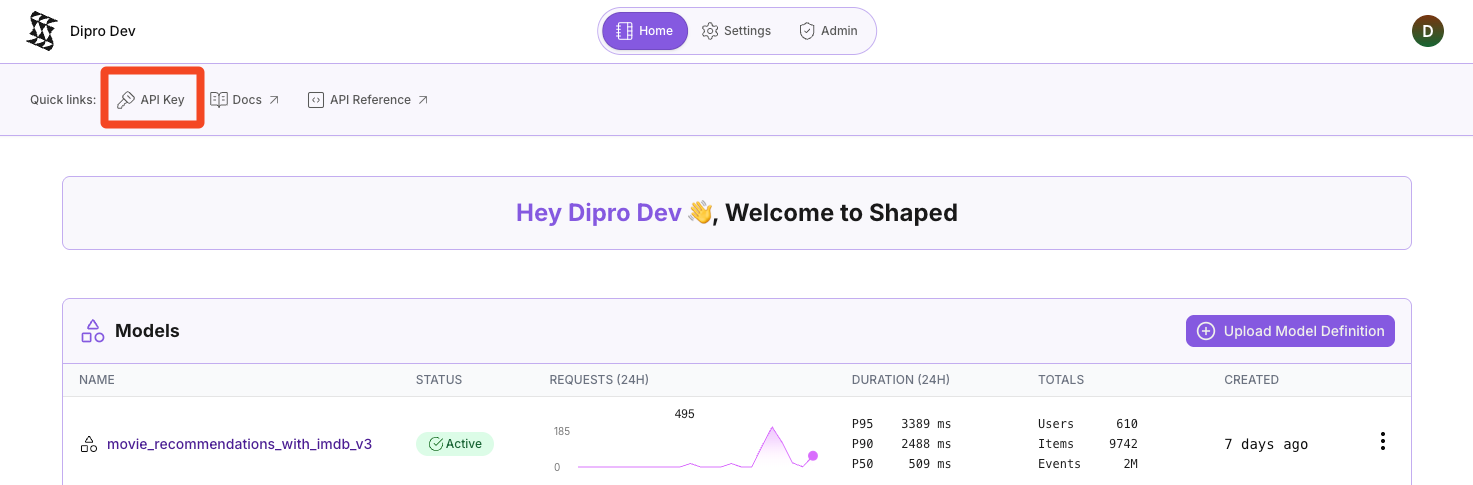
Task: Click the NAME column header
Action: pos(97,380)
